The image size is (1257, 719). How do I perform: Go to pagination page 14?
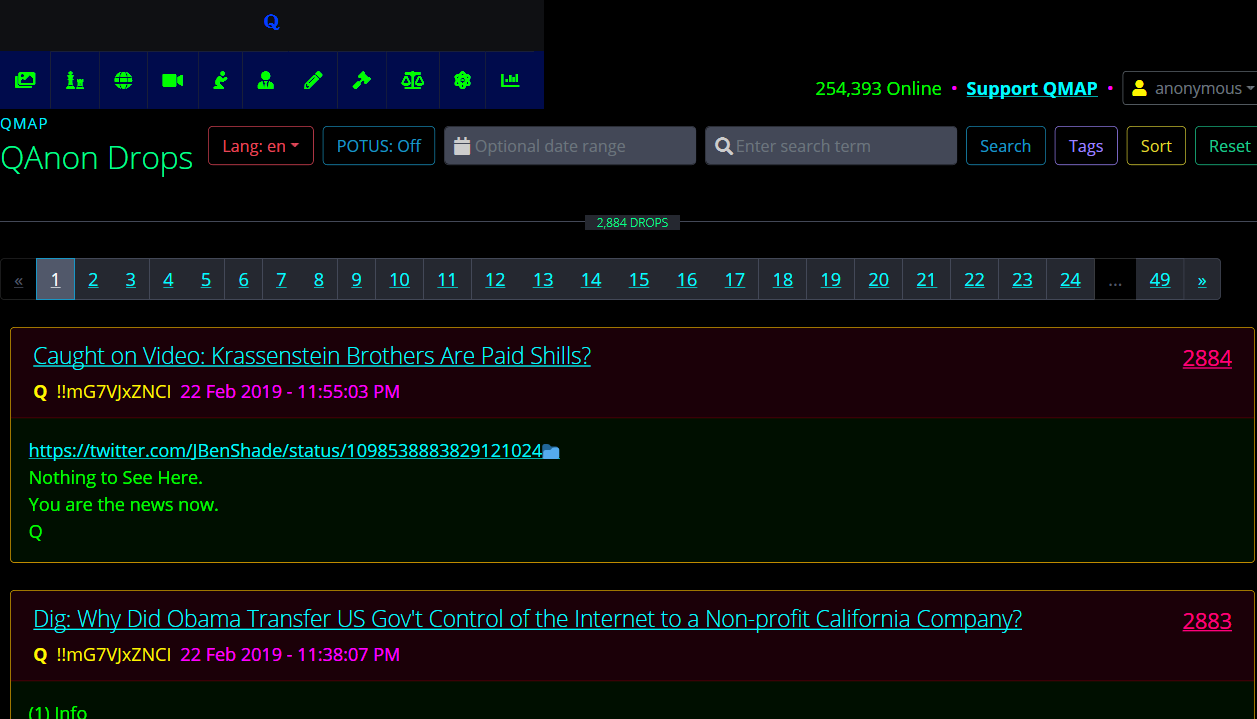[x=591, y=279]
